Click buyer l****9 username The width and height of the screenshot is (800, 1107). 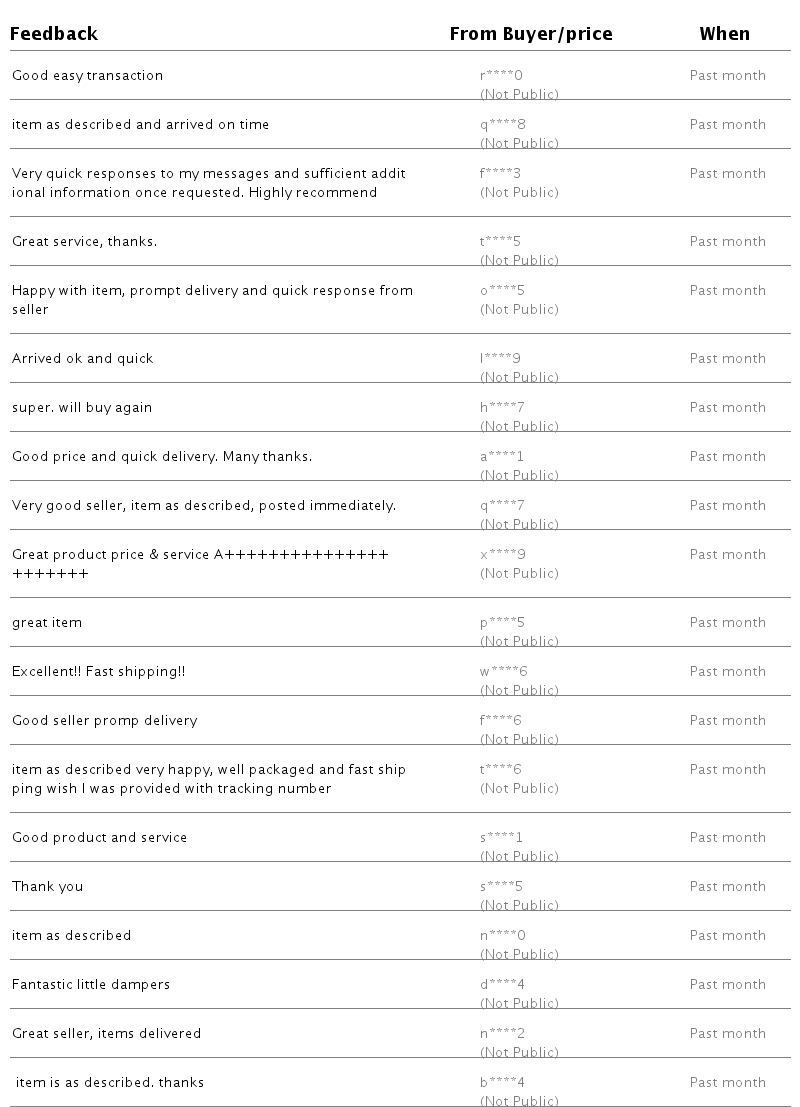(x=500, y=359)
